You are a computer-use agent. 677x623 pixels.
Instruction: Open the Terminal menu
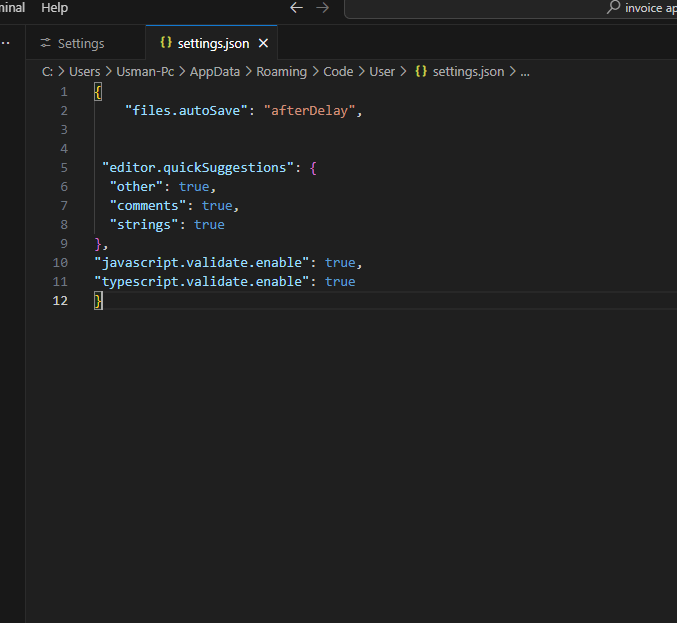pyautogui.click(x=12, y=8)
